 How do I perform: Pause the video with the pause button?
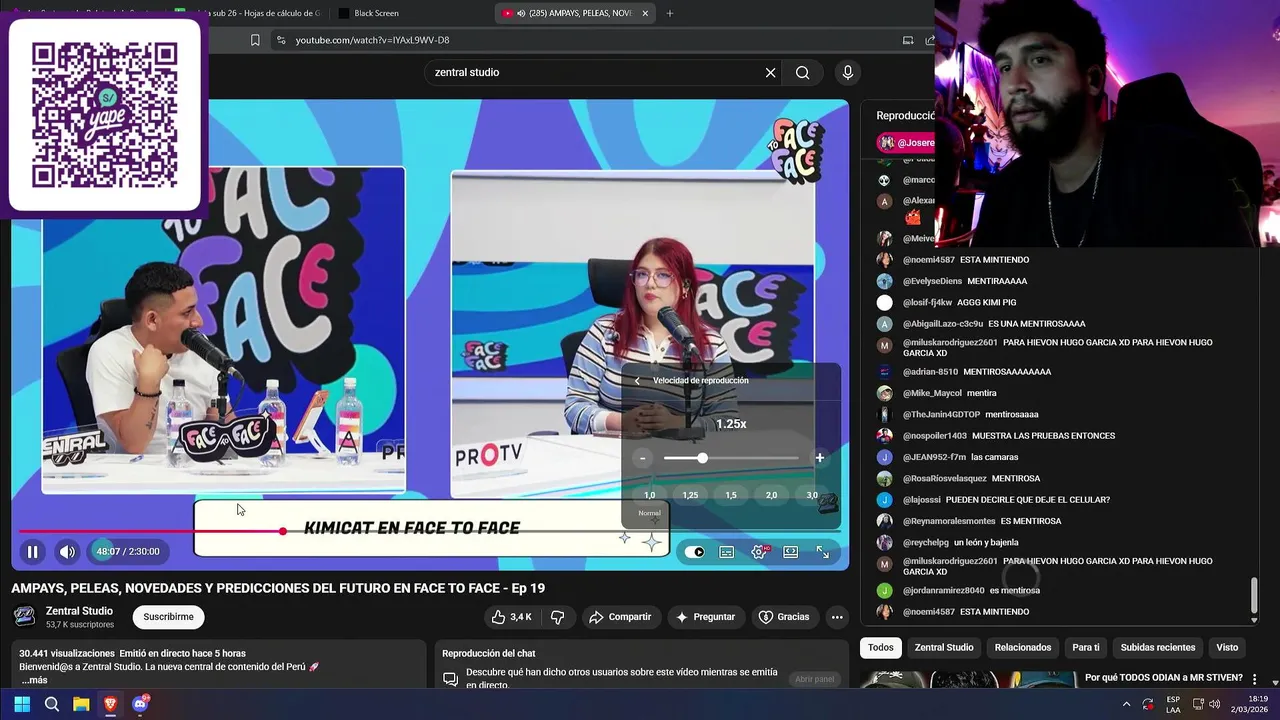click(x=32, y=551)
